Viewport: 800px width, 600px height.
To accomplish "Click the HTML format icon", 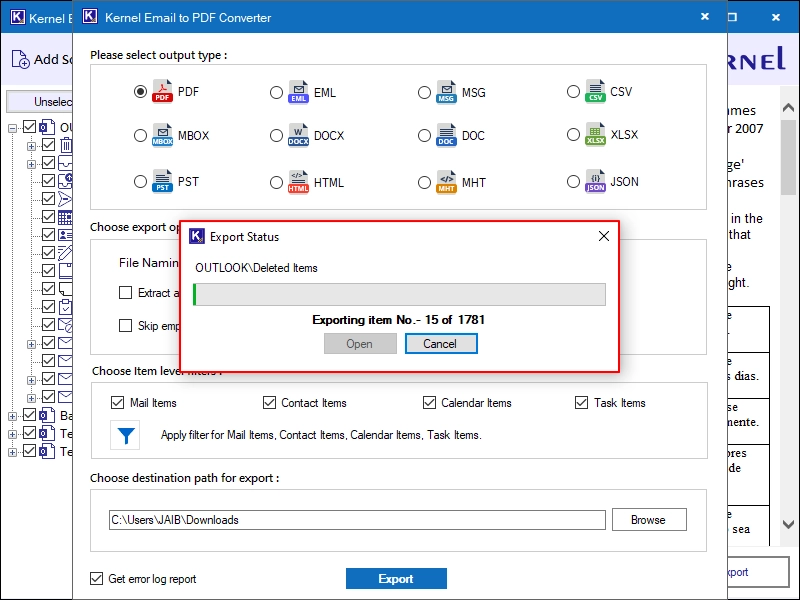I will tap(298, 182).
